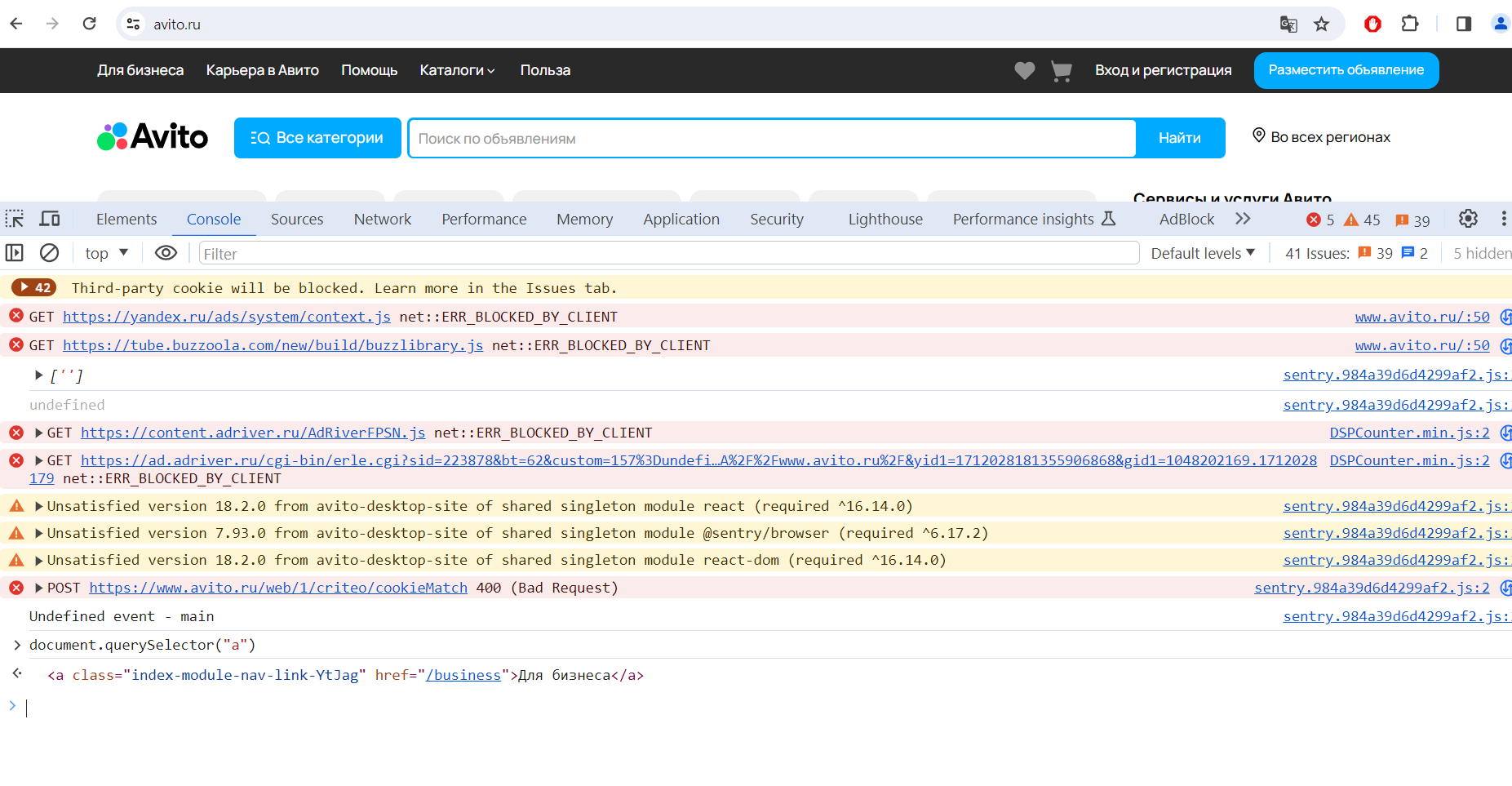Screen dimensions: 1512x786
Task: Open Все категории button
Action: 317,138
